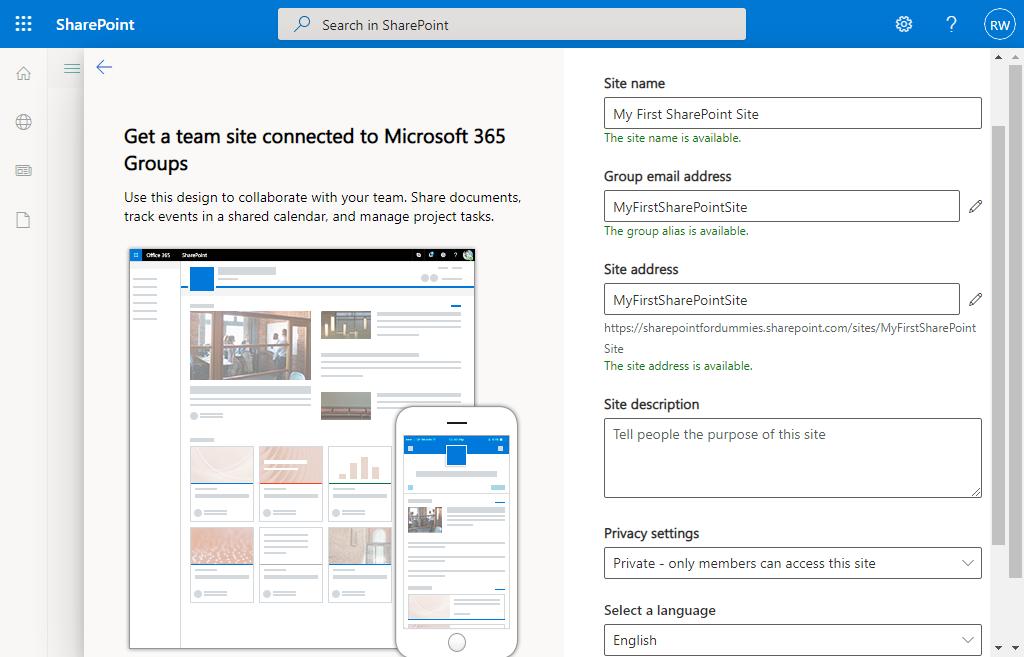The image size is (1024, 657).
Task: Edit group email address with pencil icon
Action: (x=975, y=206)
